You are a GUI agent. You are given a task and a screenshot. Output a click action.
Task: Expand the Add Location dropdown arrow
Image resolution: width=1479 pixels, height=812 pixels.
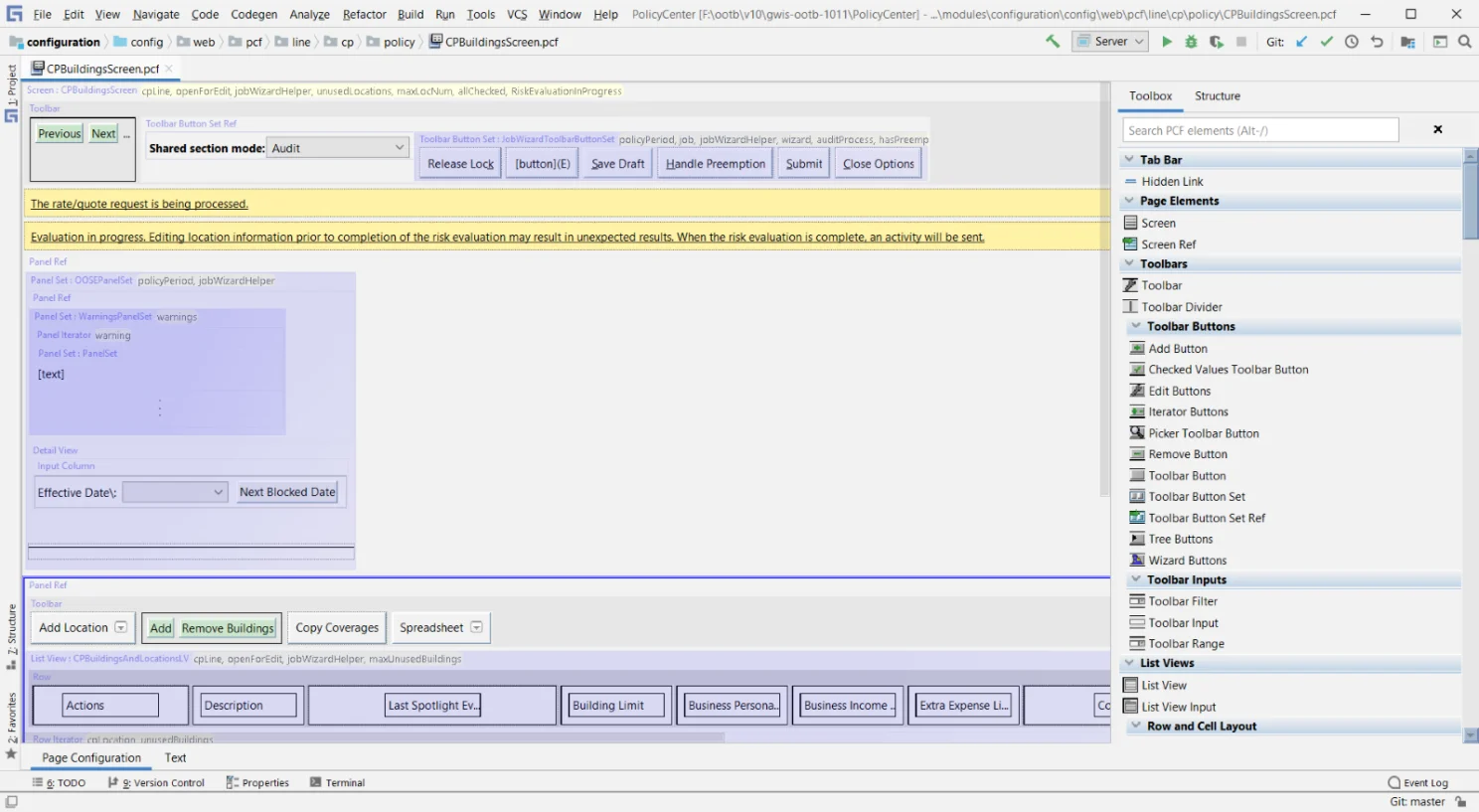[x=120, y=628]
